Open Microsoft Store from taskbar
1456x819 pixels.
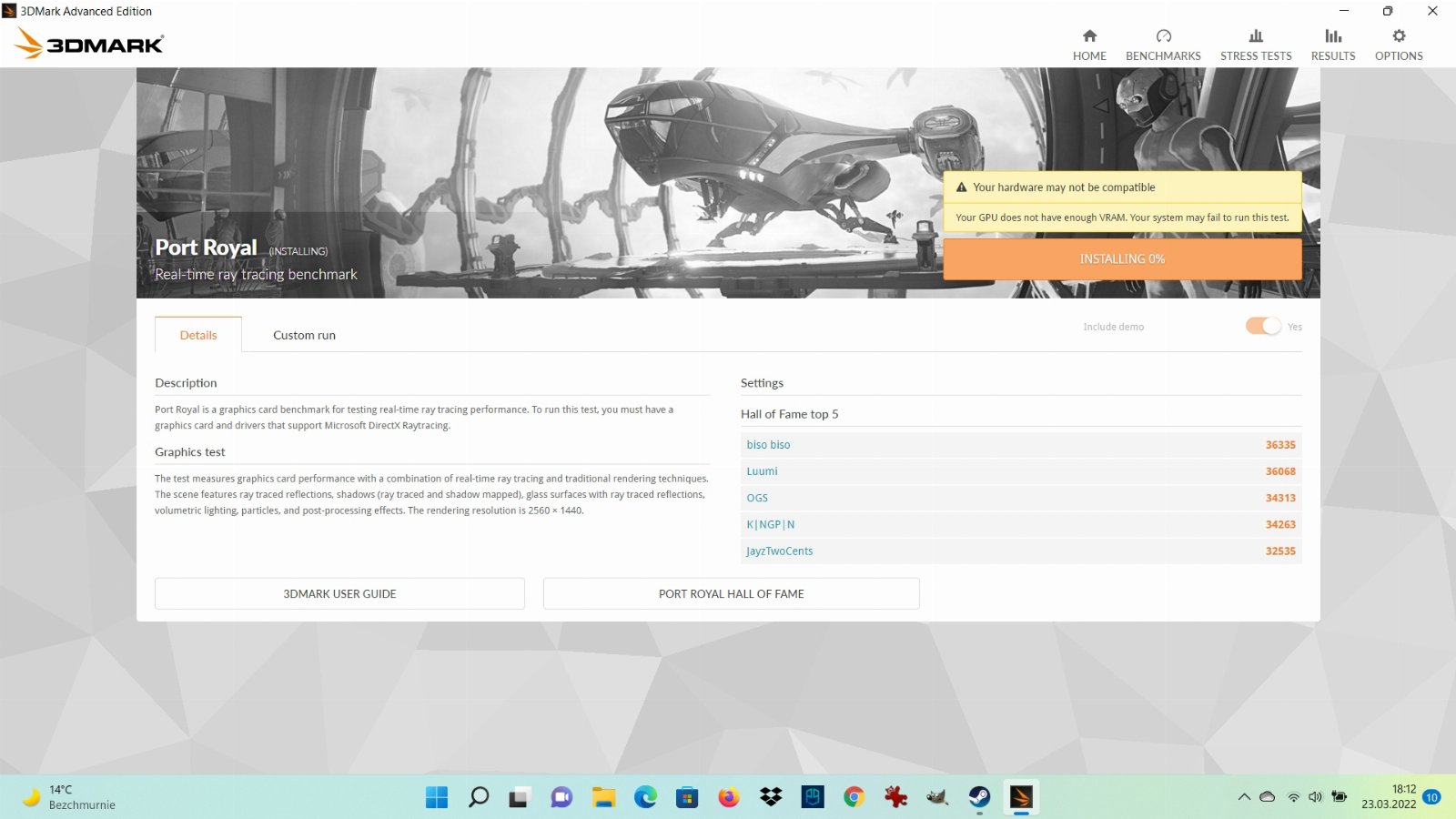click(687, 797)
